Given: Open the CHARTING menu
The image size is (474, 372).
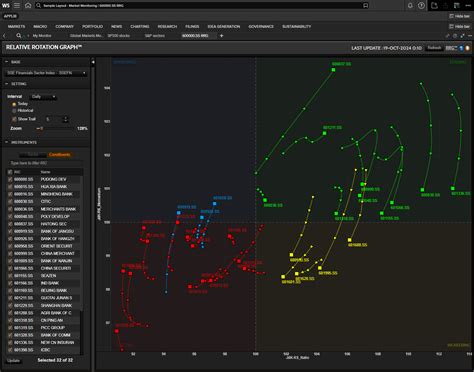Looking at the screenshot, I should (x=140, y=26).
